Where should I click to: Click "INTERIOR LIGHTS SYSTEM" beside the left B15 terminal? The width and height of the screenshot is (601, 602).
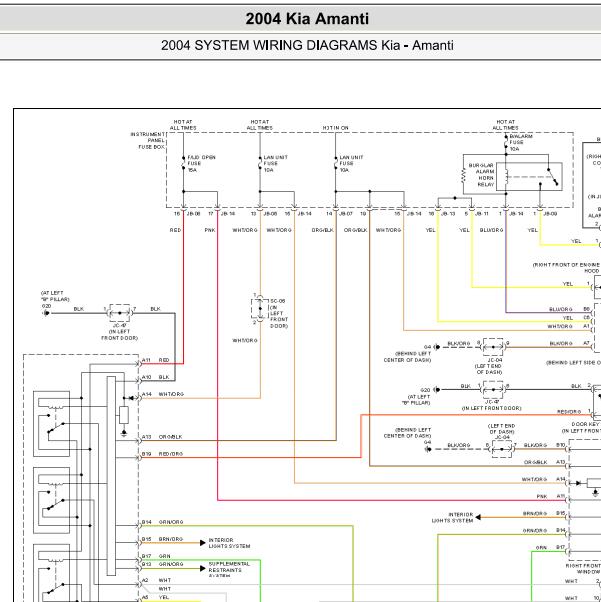[229, 543]
